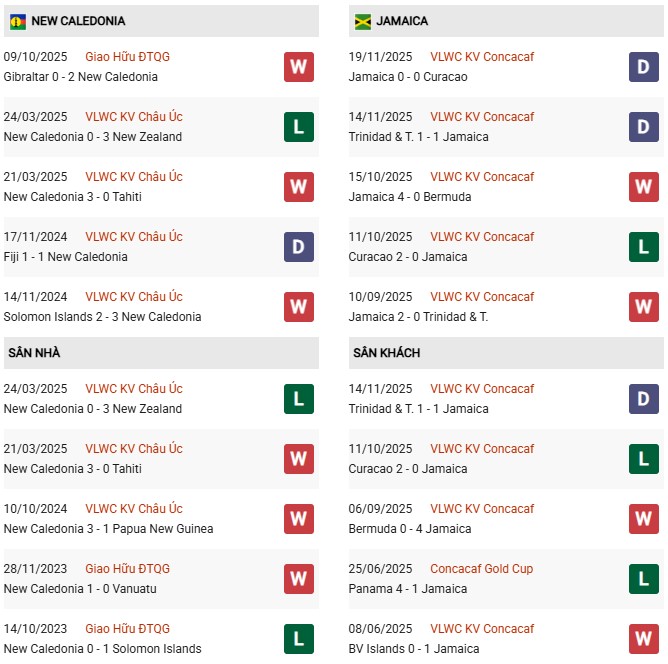Click the W badge for Papua New Guinea match
The height and width of the screenshot is (664, 668).
[298, 519]
